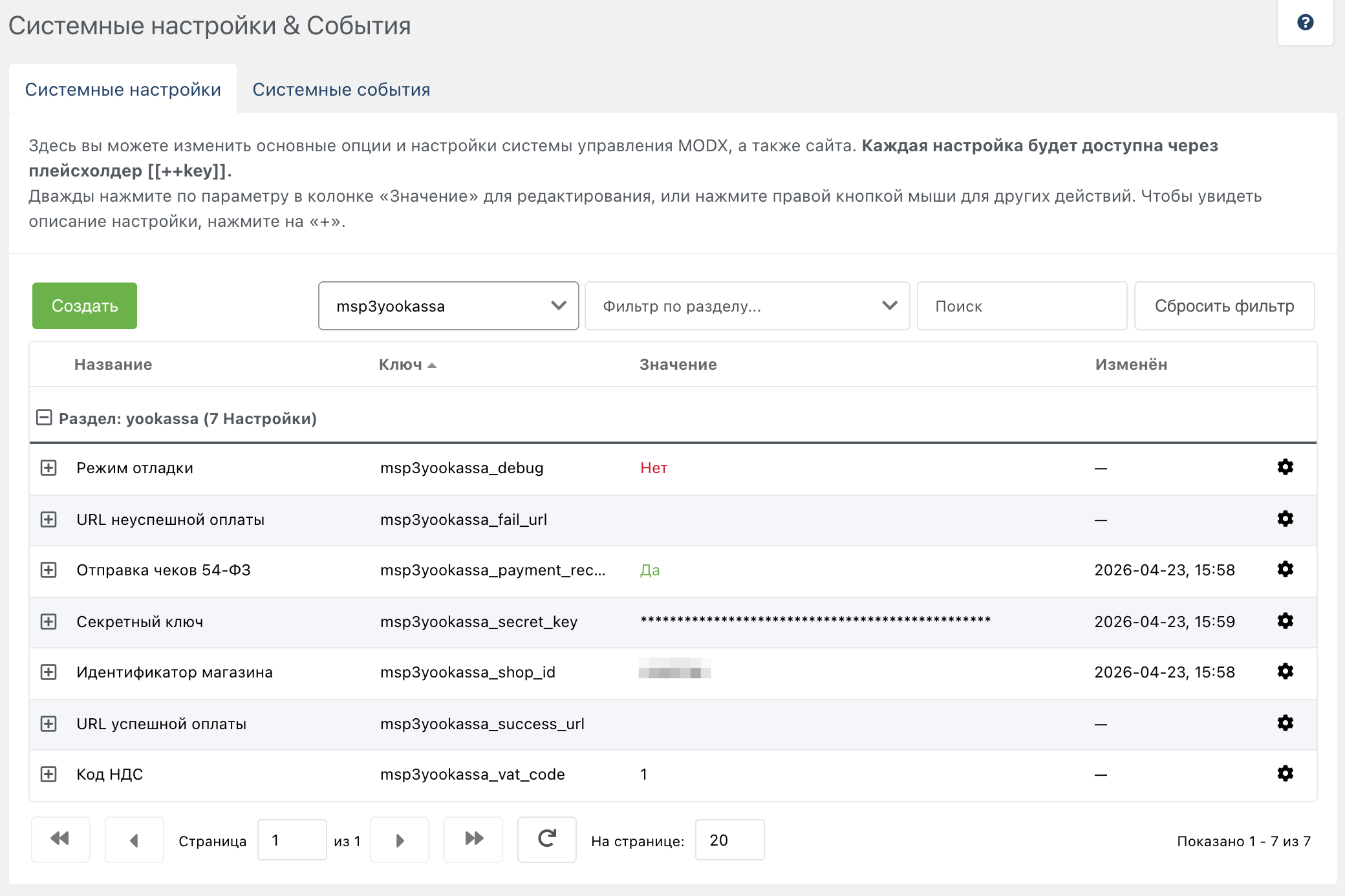Screen dimensions: 1345x896
Task: Click previous page arrow icon
Action: coord(134,840)
